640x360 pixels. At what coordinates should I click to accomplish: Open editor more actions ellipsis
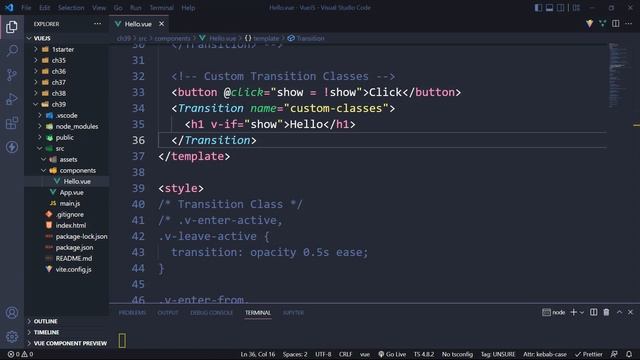629,24
